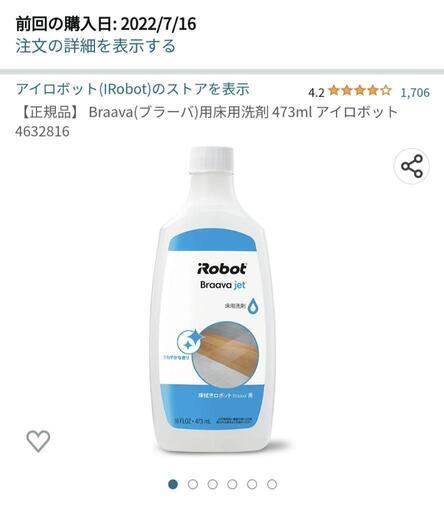444x512 pixels.
Task: Tap the 前回の購入日 2022/7/16 purchase notice
Action: [106, 24]
